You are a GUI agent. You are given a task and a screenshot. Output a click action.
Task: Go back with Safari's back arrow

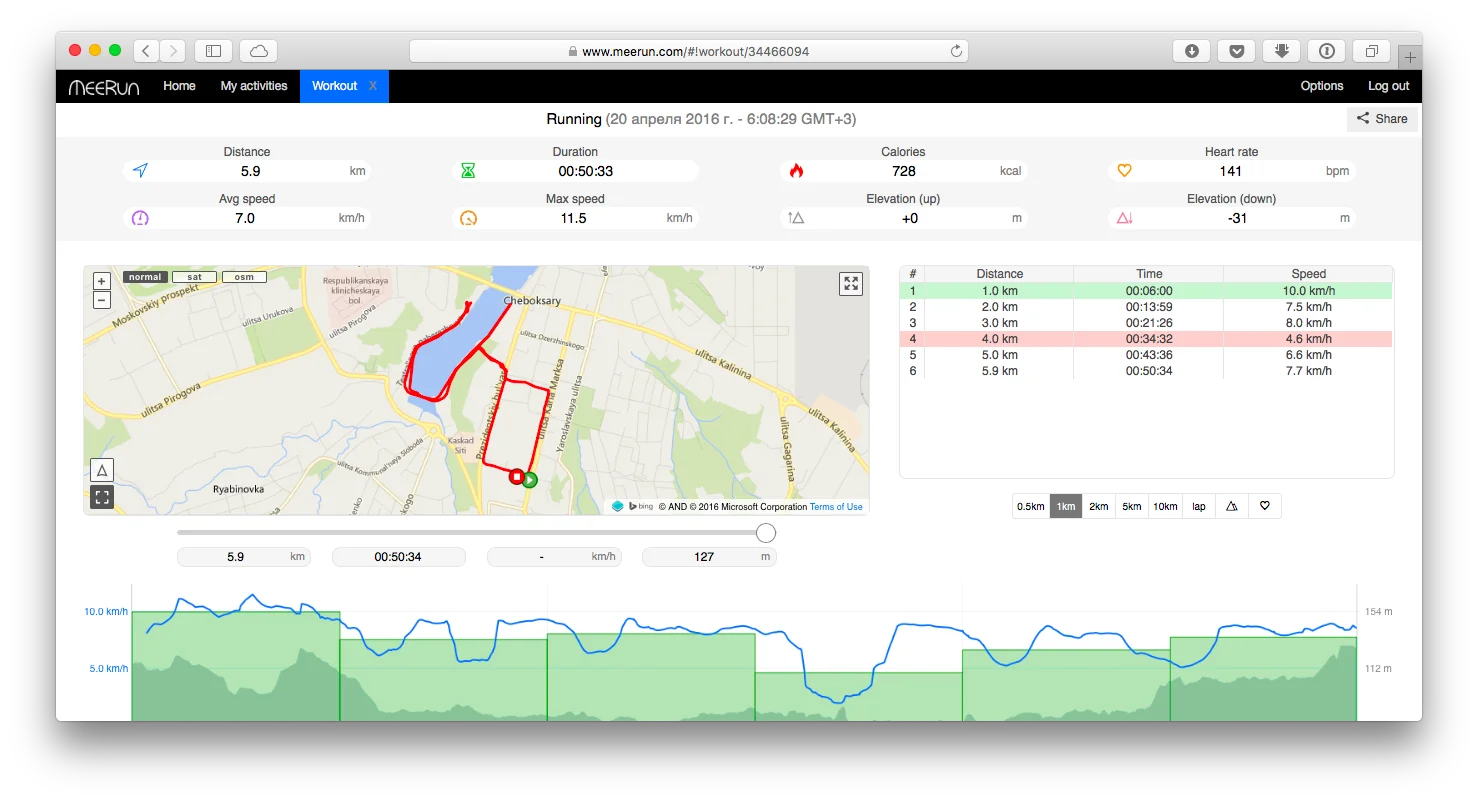[146, 51]
